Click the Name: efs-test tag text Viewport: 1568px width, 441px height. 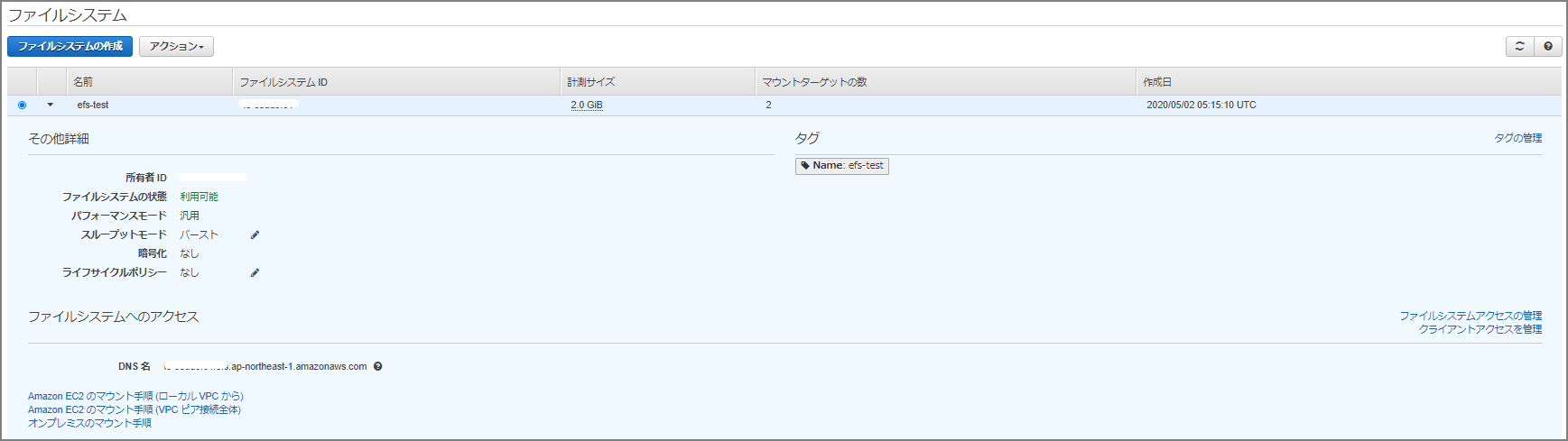point(848,166)
